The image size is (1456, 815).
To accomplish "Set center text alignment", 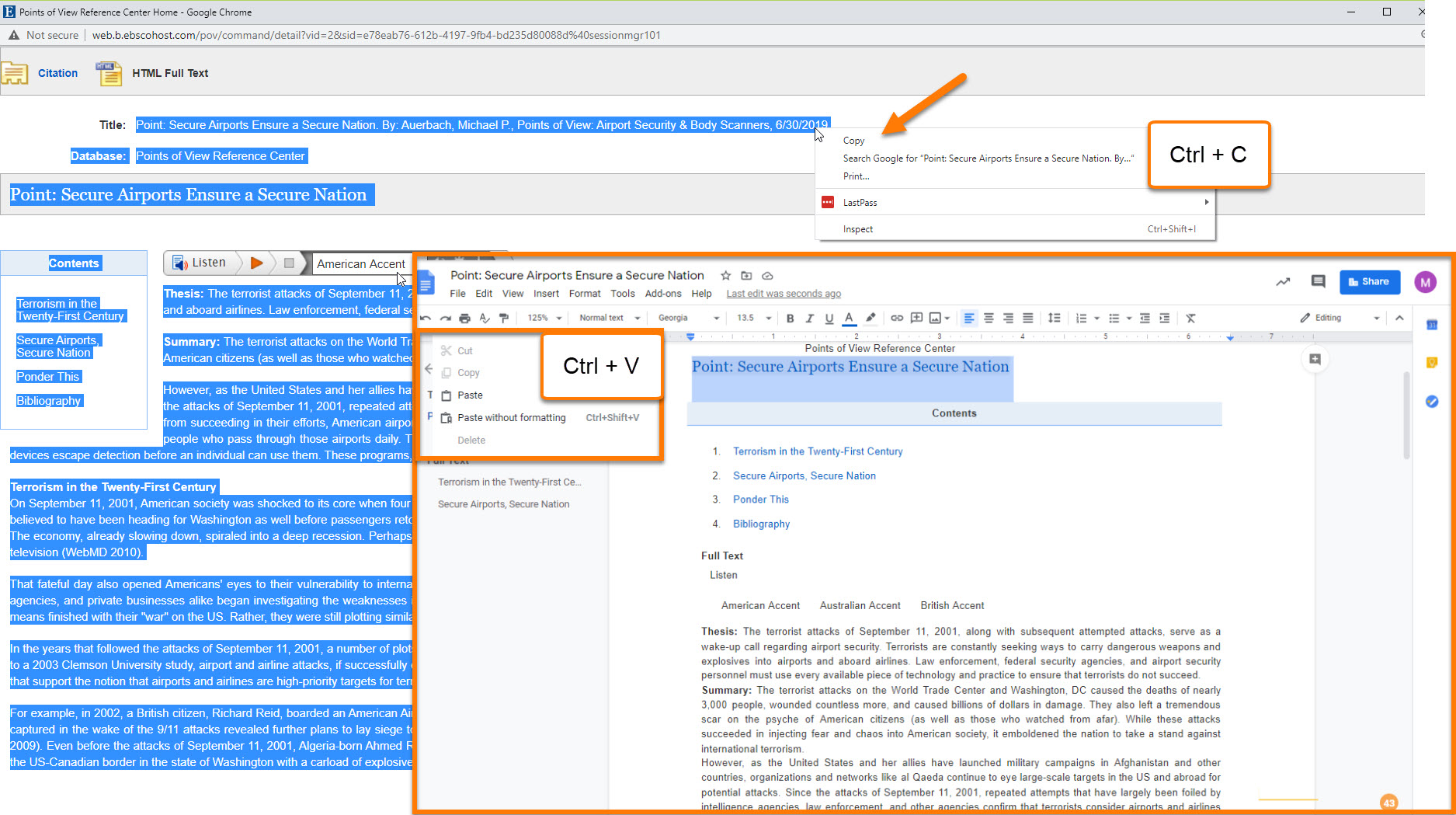I will (989, 318).
